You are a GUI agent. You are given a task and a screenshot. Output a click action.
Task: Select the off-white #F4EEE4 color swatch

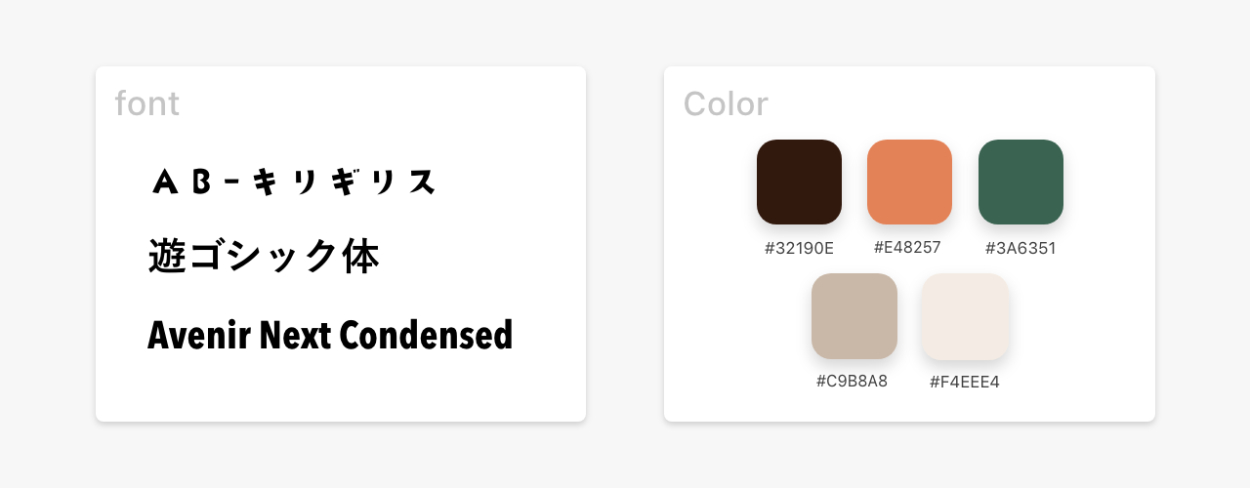point(965,316)
